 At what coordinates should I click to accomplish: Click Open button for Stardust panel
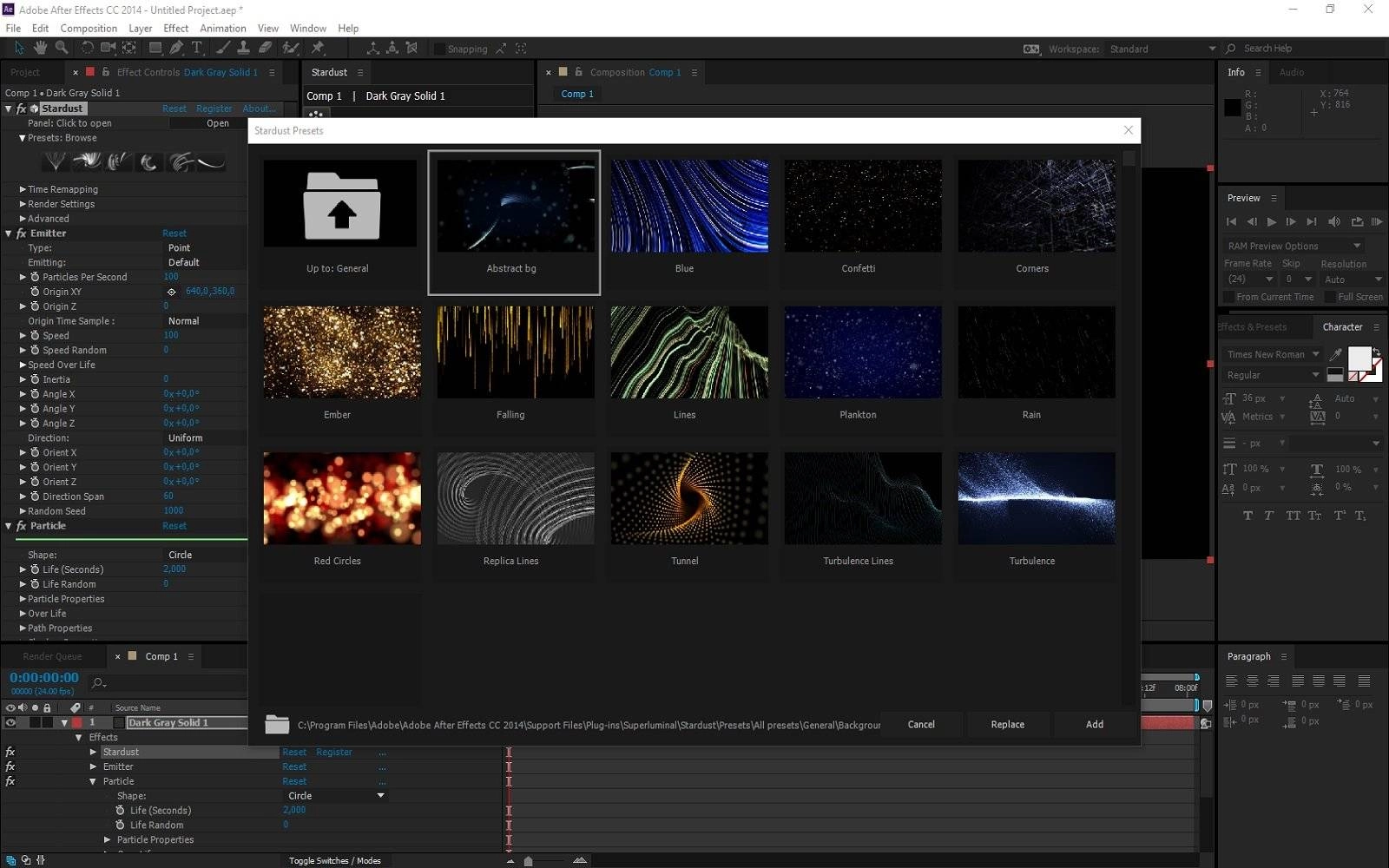[218, 123]
